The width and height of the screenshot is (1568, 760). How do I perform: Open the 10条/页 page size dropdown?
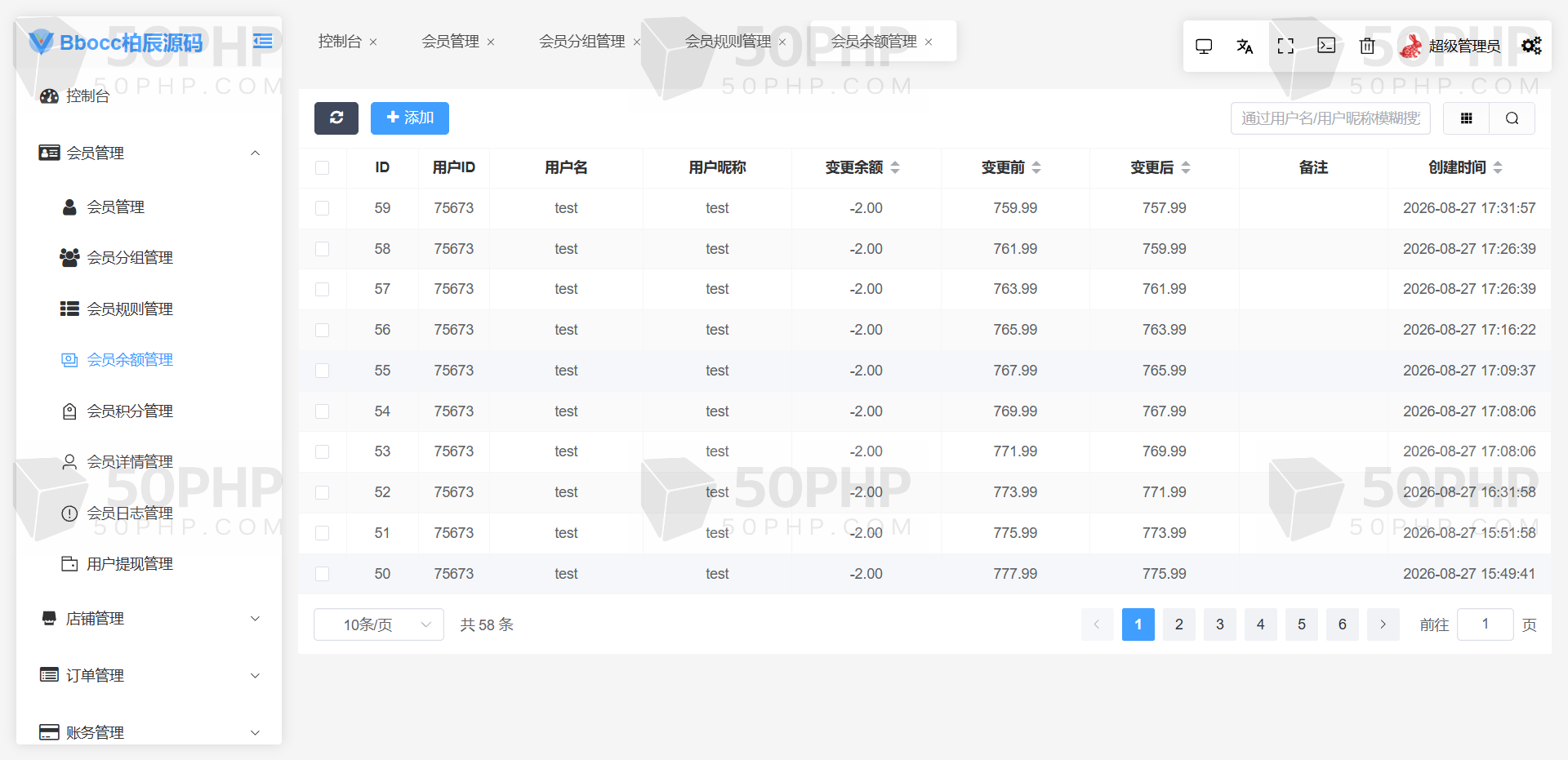[379, 624]
